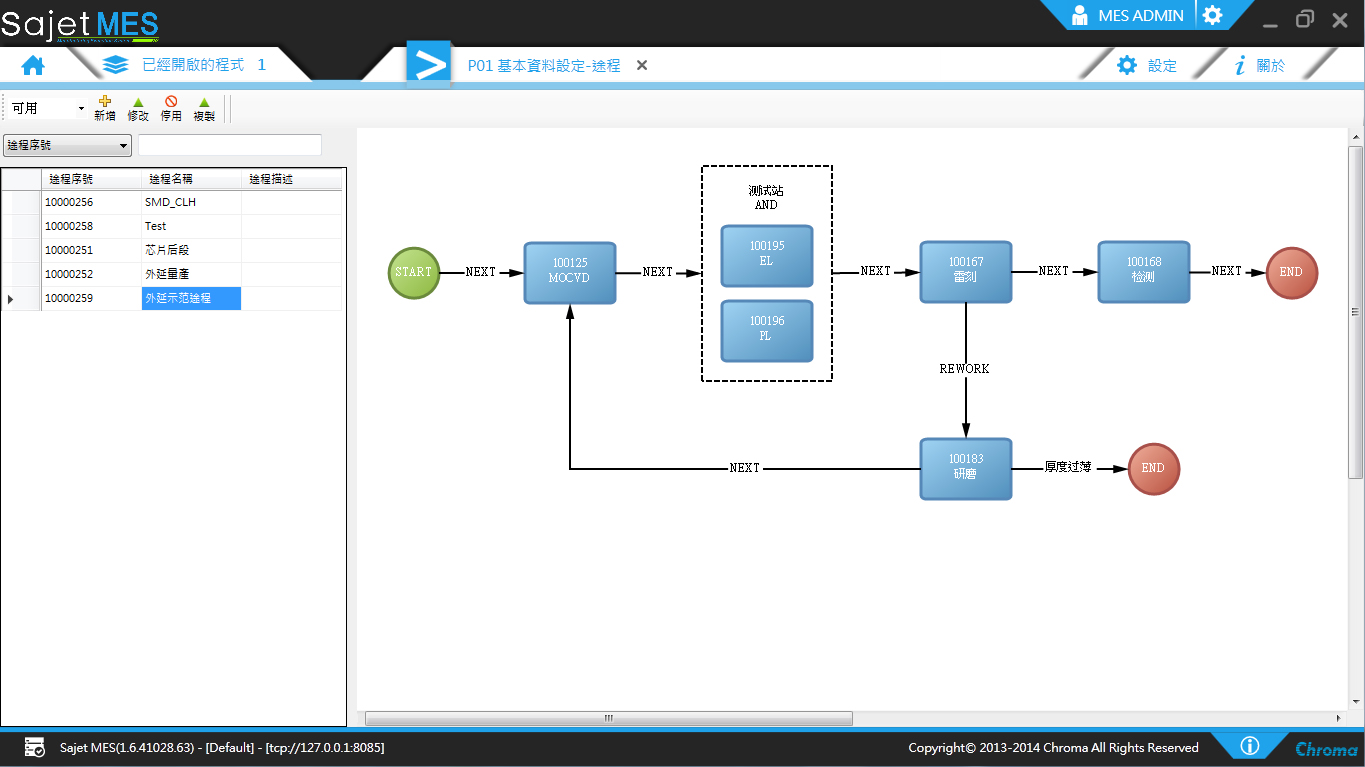Screen dimensions: 1365x767
Task: Click vertical scrollbar down arrow
Action: 1356,701
